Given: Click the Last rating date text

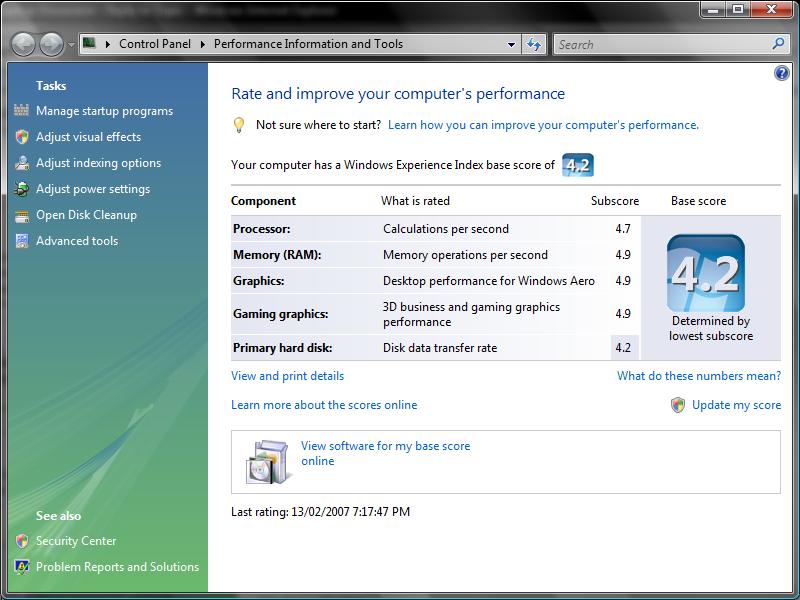Looking at the screenshot, I should [320, 512].
